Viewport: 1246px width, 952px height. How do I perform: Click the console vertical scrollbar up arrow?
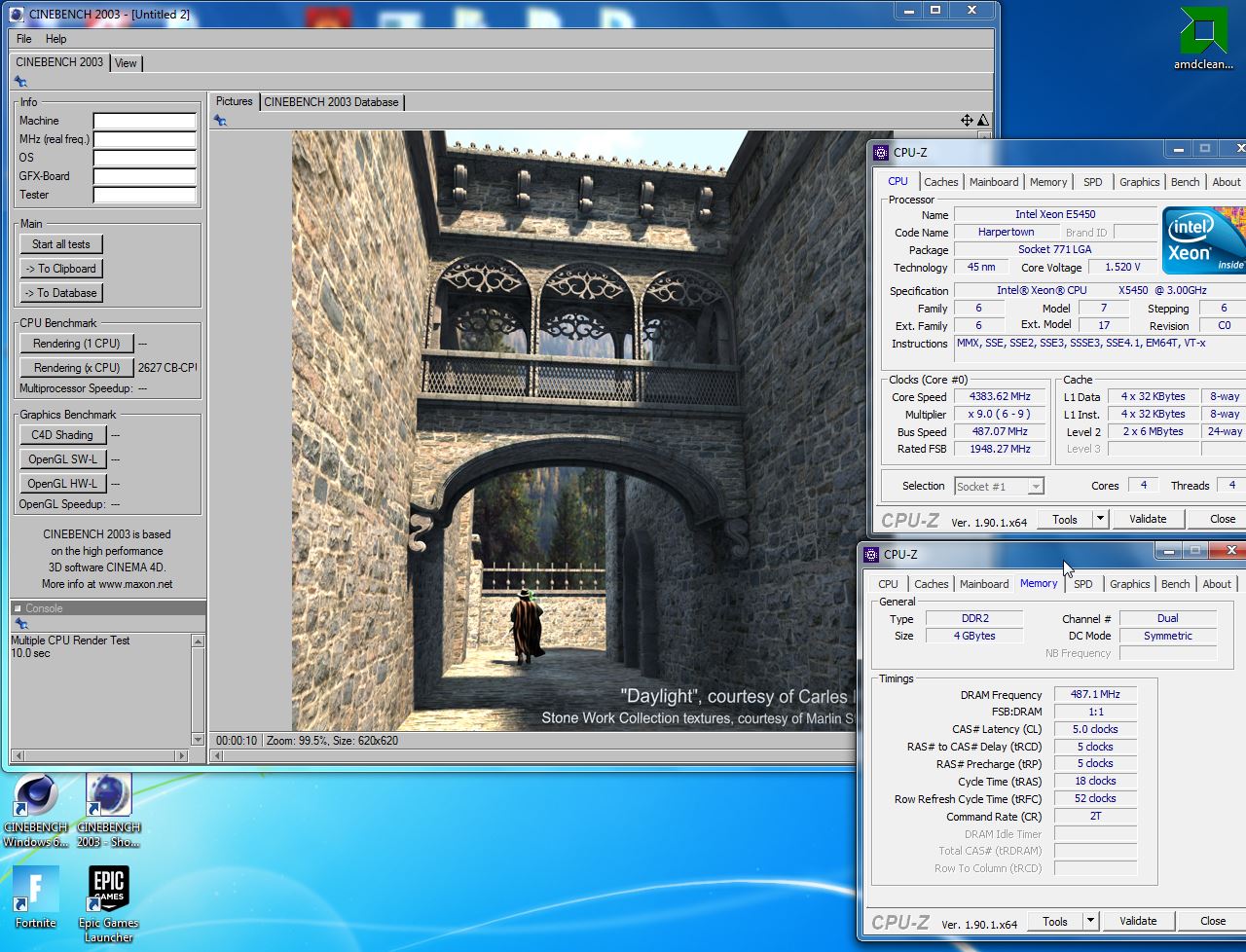pos(198,641)
